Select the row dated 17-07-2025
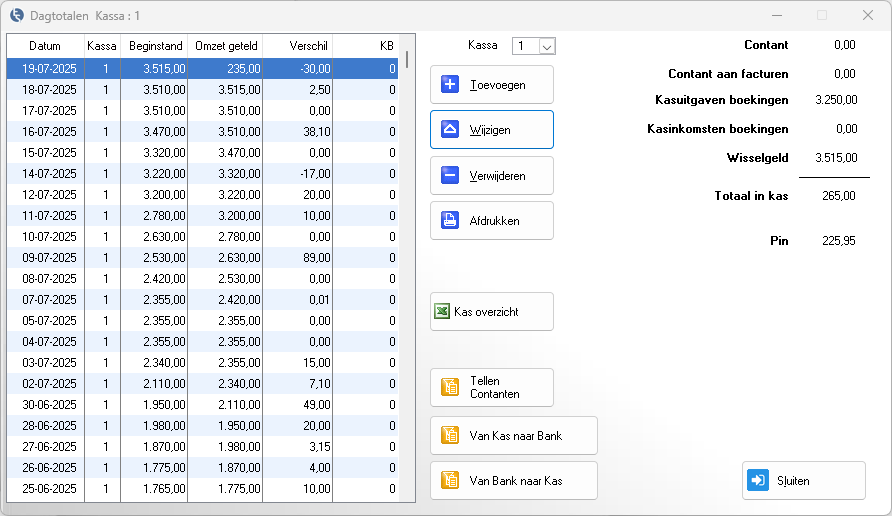The image size is (892, 516). (203, 110)
